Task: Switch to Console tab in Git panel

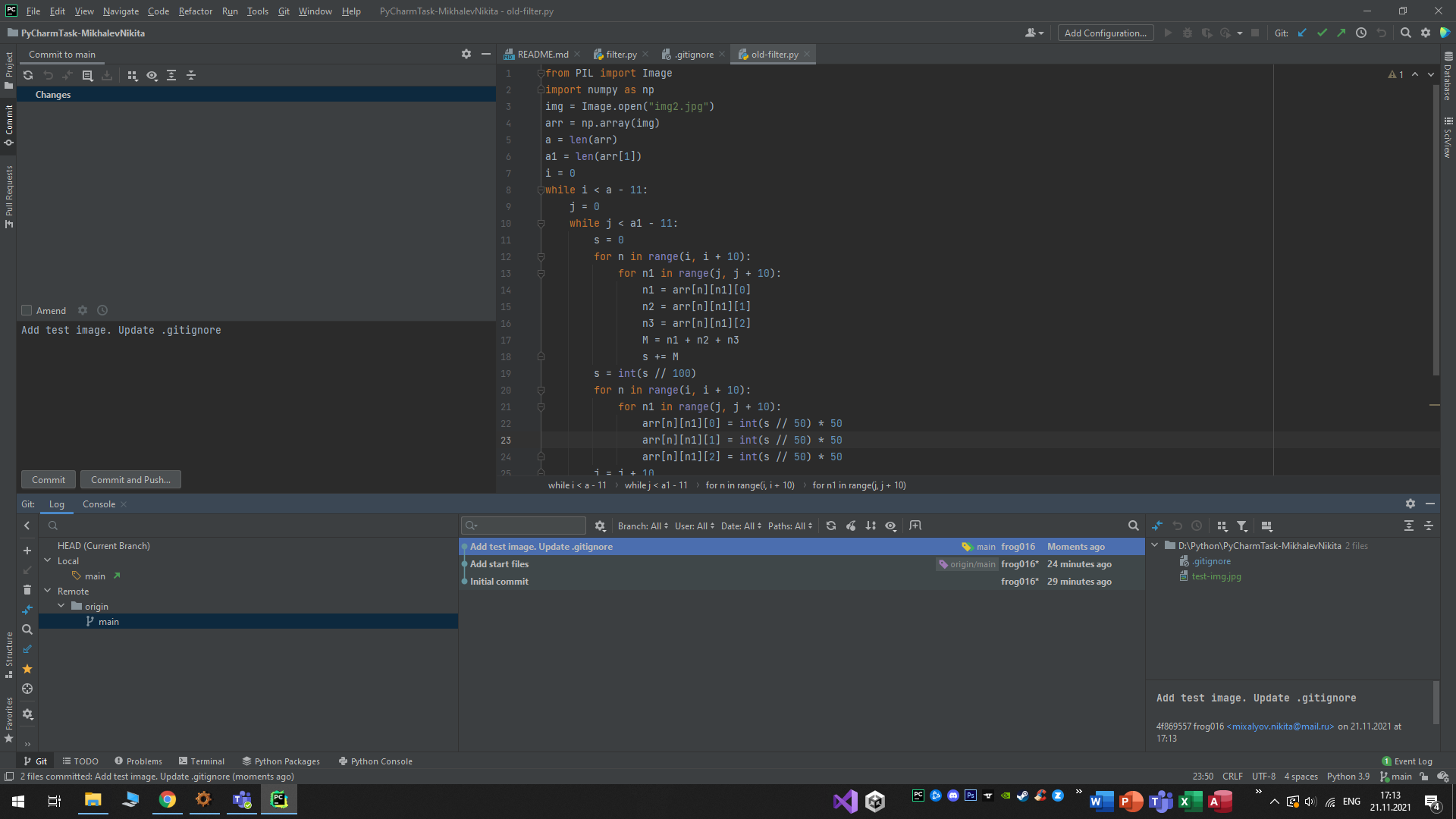Action: click(x=99, y=504)
